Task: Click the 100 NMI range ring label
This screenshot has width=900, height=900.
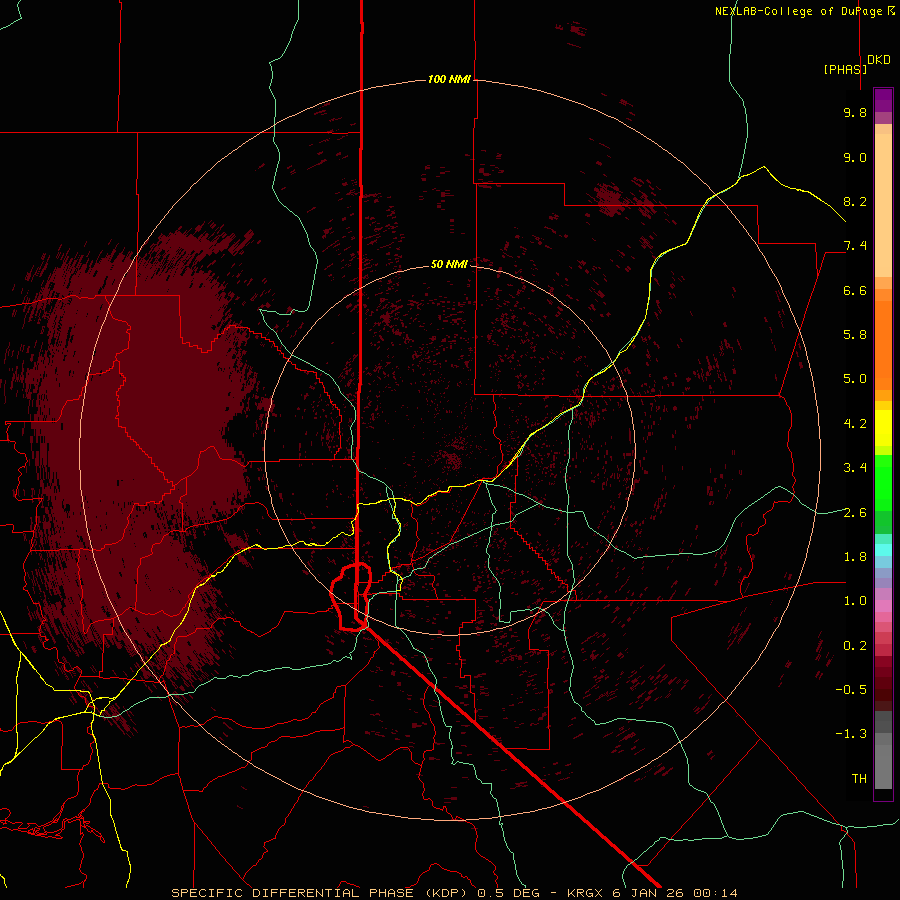Action: [449, 79]
